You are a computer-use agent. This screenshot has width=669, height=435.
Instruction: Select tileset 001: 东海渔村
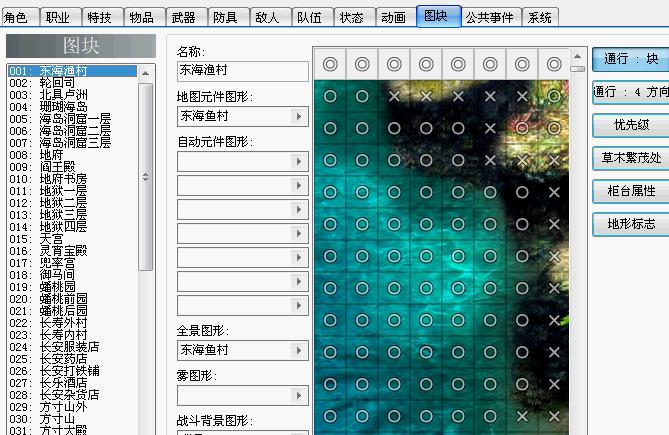coord(72,71)
